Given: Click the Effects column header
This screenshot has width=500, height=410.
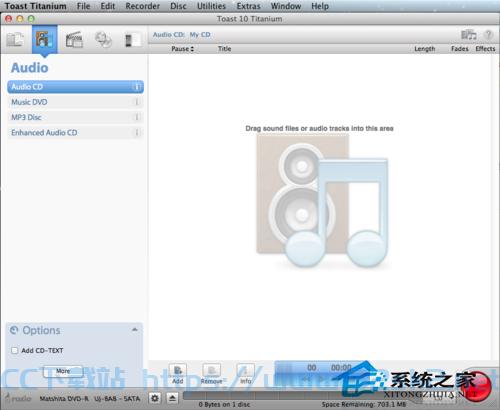Looking at the screenshot, I should click(485, 49).
